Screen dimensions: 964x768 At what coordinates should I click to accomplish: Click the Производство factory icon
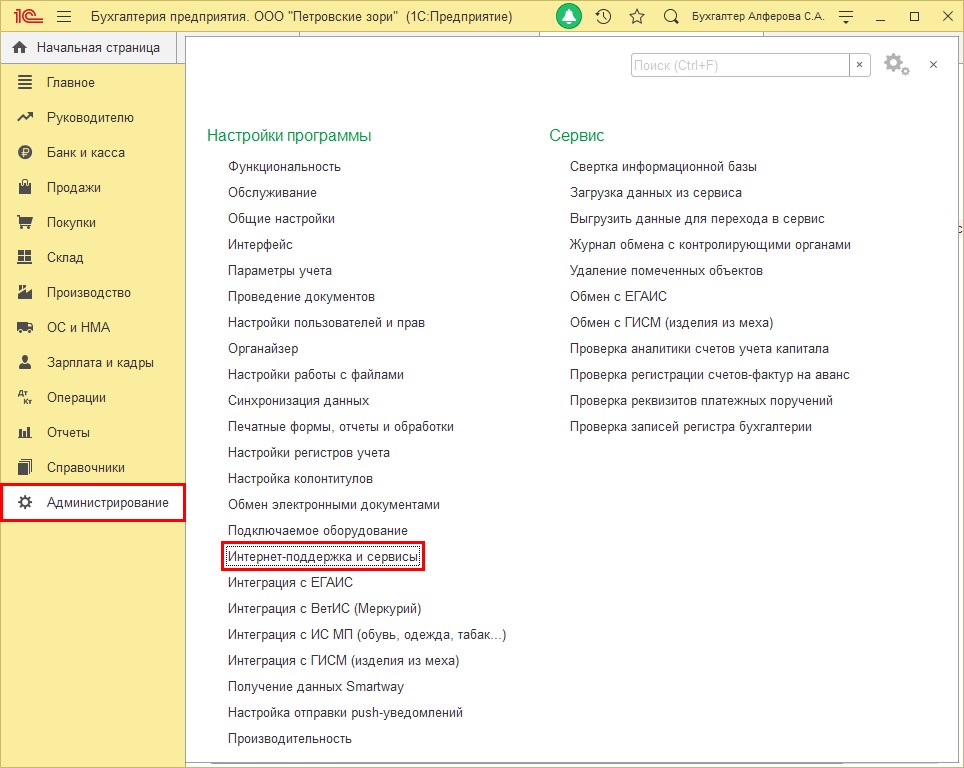(x=25, y=292)
